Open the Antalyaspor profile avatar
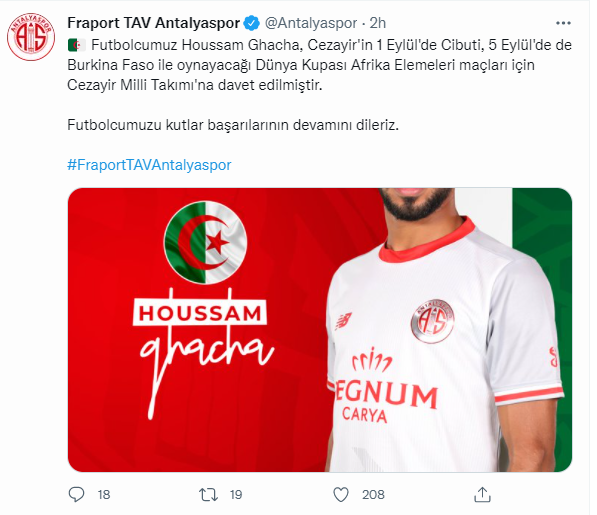This screenshot has height=515, width=597. pyautogui.click(x=31, y=37)
